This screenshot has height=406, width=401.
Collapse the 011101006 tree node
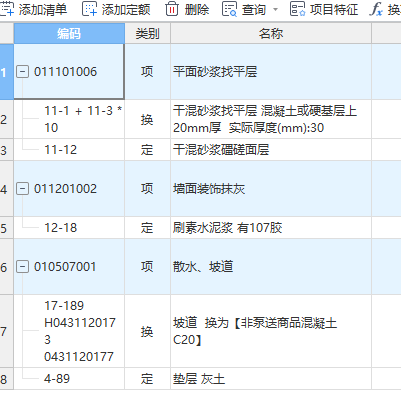[22, 72]
